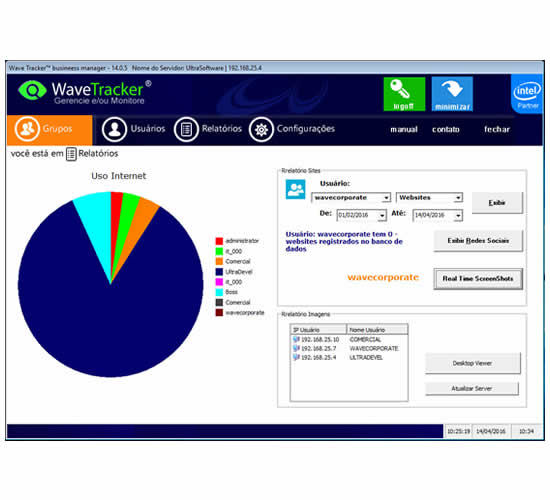
Task: Click fechar to close the app
Action: pos(497,129)
